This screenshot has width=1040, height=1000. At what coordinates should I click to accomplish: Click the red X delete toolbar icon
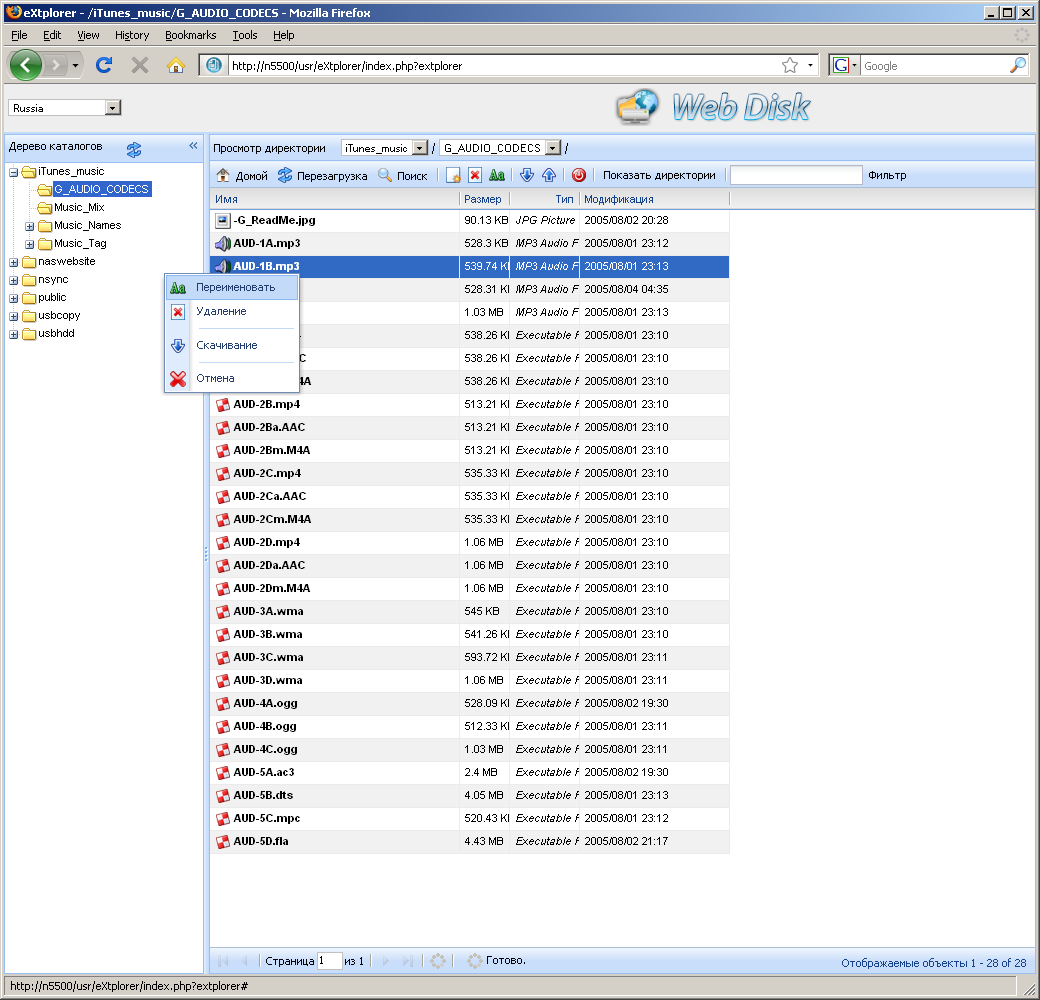[x=475, y=175]
